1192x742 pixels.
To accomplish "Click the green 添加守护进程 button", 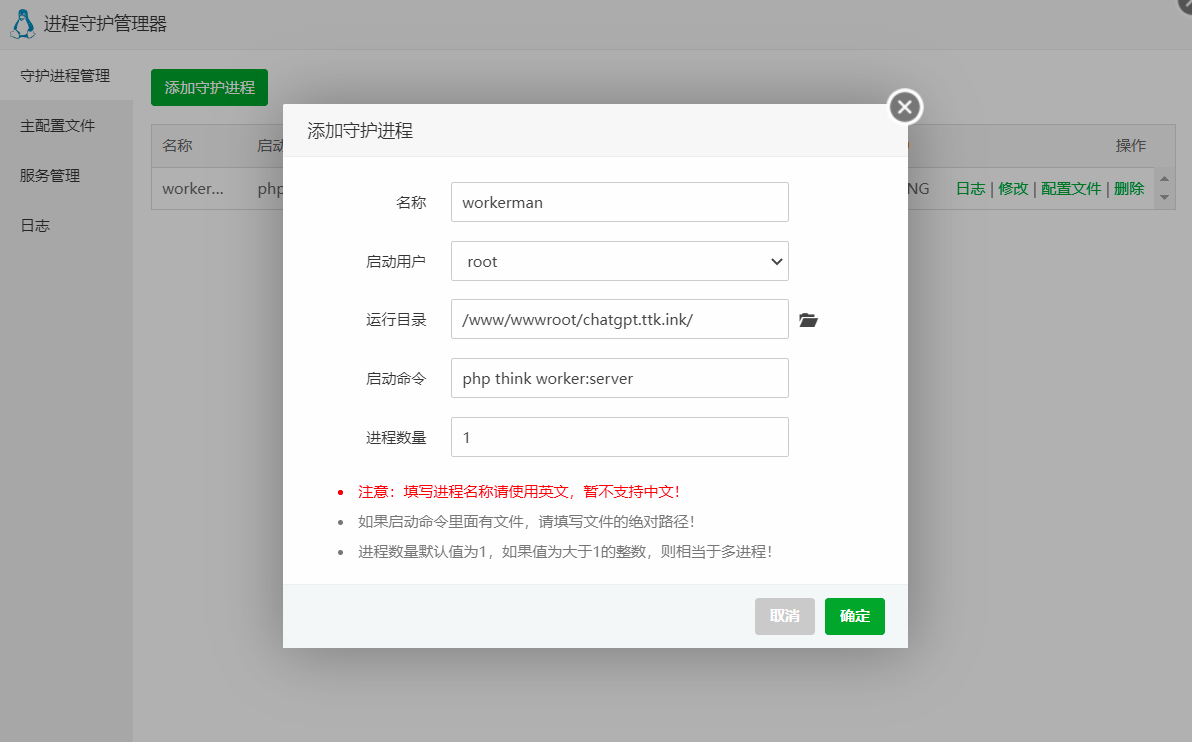I will point(209,87).
